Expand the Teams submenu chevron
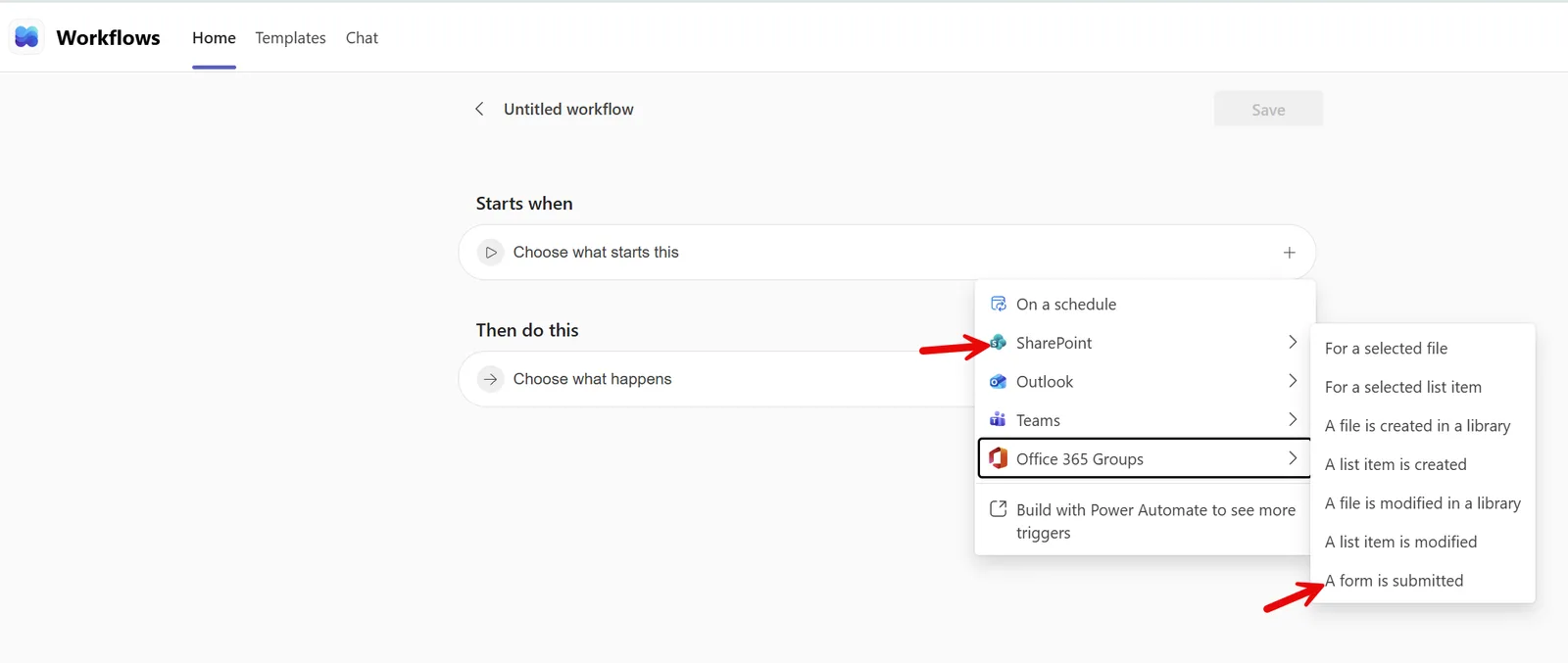The image size is (1568, 663). [x=1293, y=419]
